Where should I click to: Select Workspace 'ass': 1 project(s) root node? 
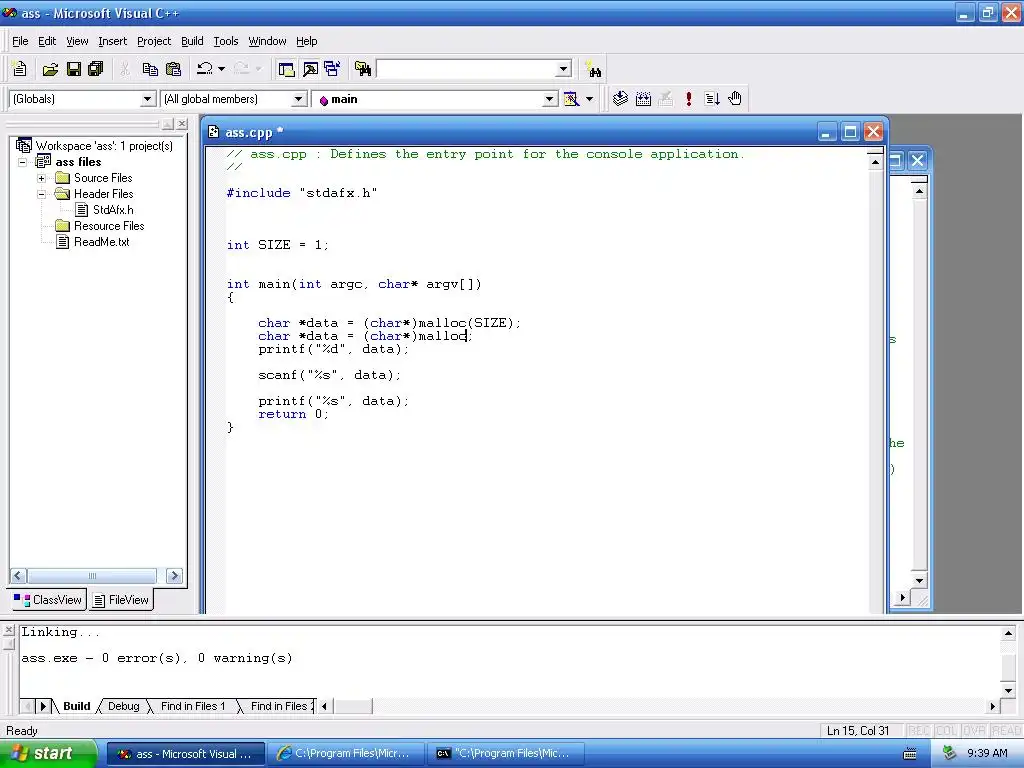click(x=95, y=146)
